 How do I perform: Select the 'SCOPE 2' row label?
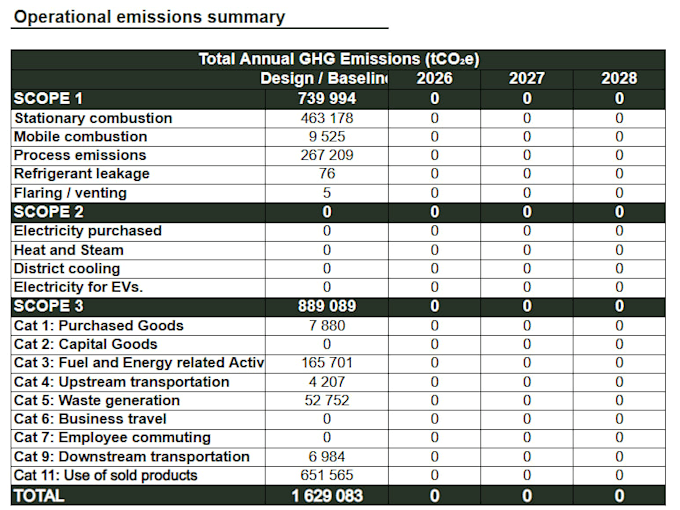(x=48, y=212)
